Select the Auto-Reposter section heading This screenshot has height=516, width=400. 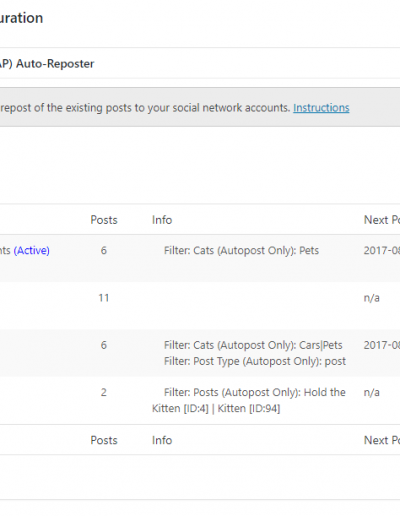[47, 63]
